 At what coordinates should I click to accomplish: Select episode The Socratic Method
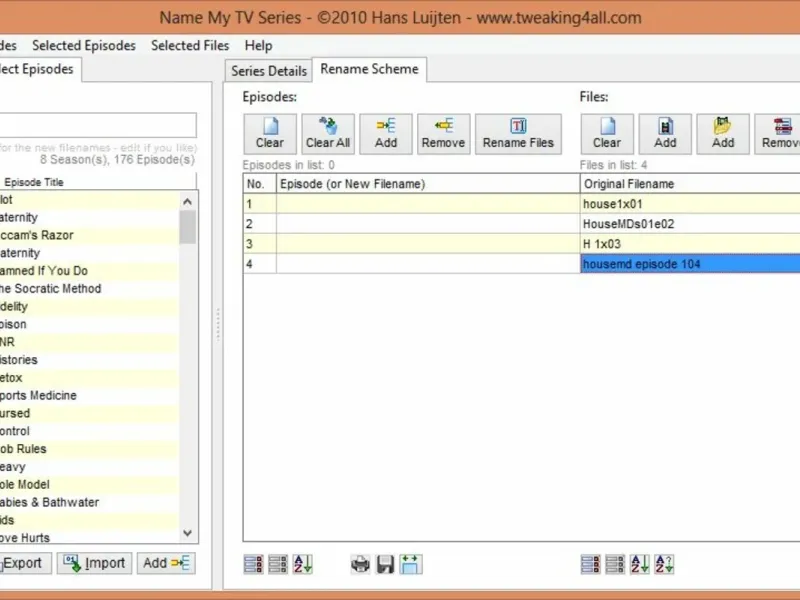[89, 289]
